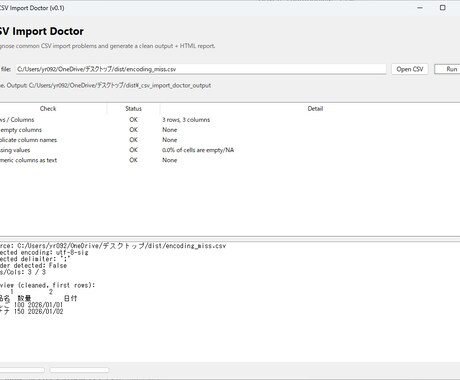The height and width of the screenshot is (380, 460).
Task: Click the None detail for numeric columns as text
Action: coord(169,160)
